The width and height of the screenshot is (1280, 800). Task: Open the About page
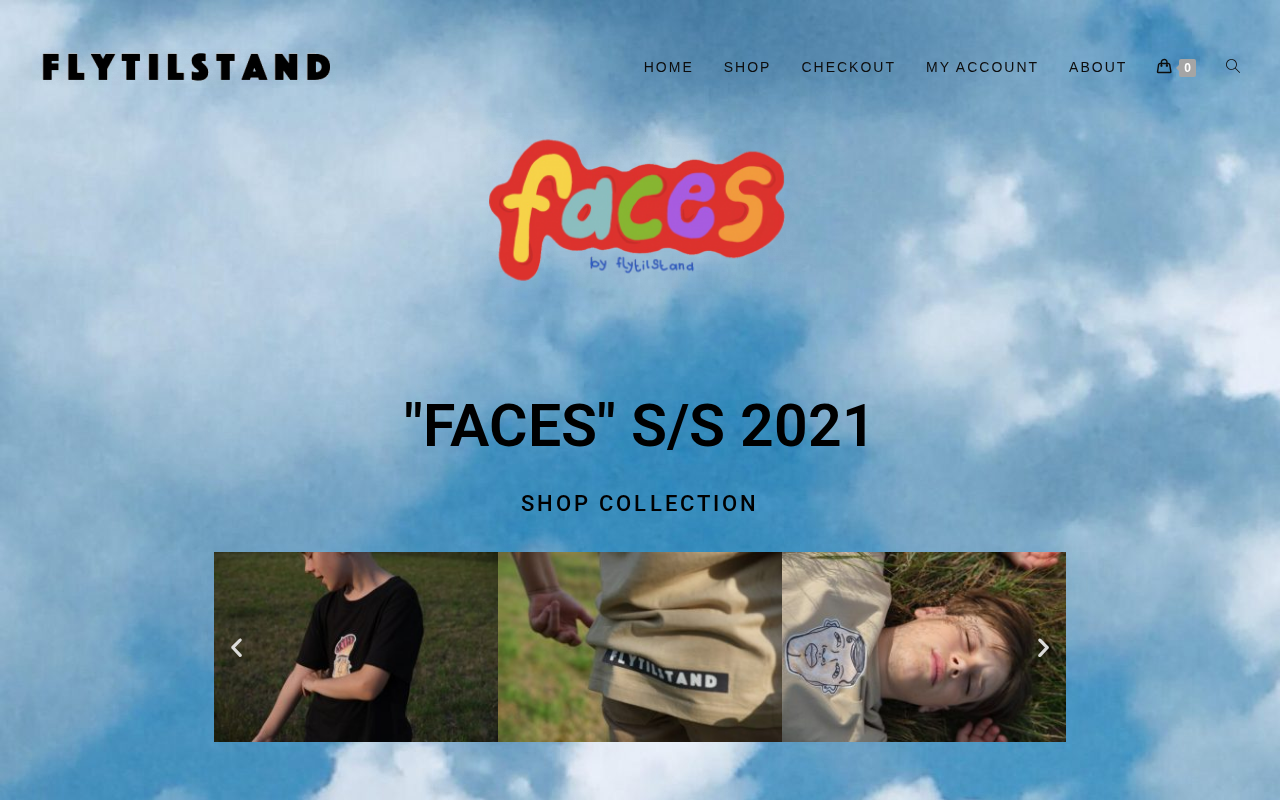(1098, 67)
